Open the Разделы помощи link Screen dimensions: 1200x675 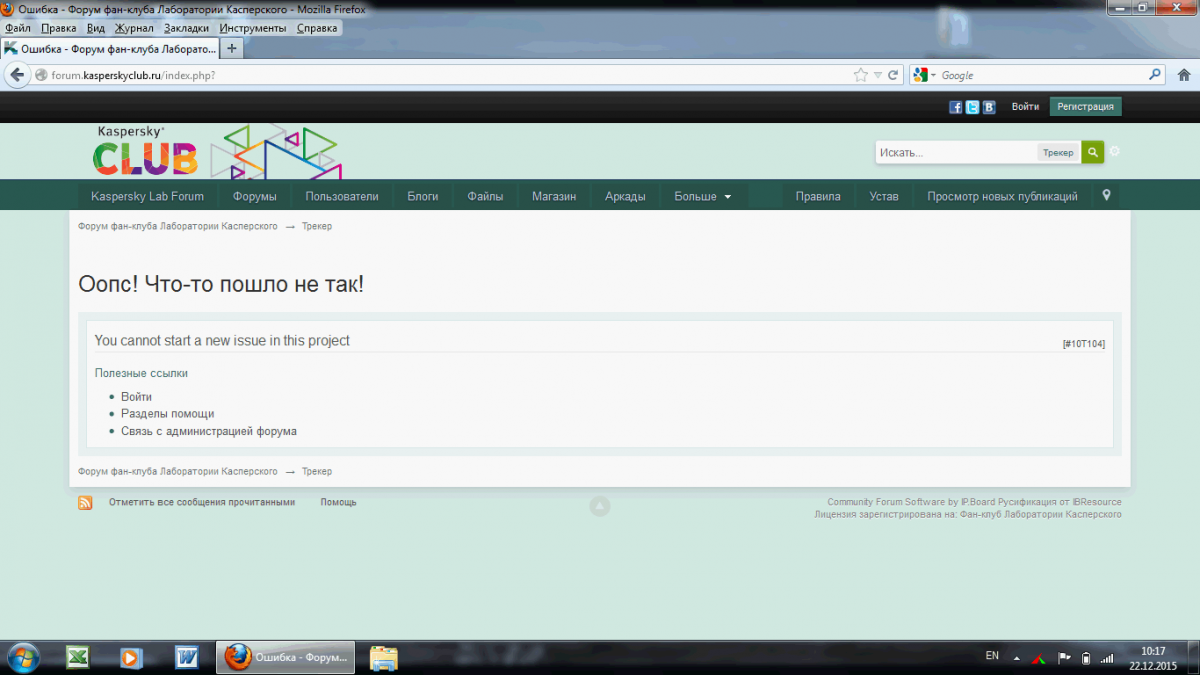pyautogui.click(x=167, y=414)
